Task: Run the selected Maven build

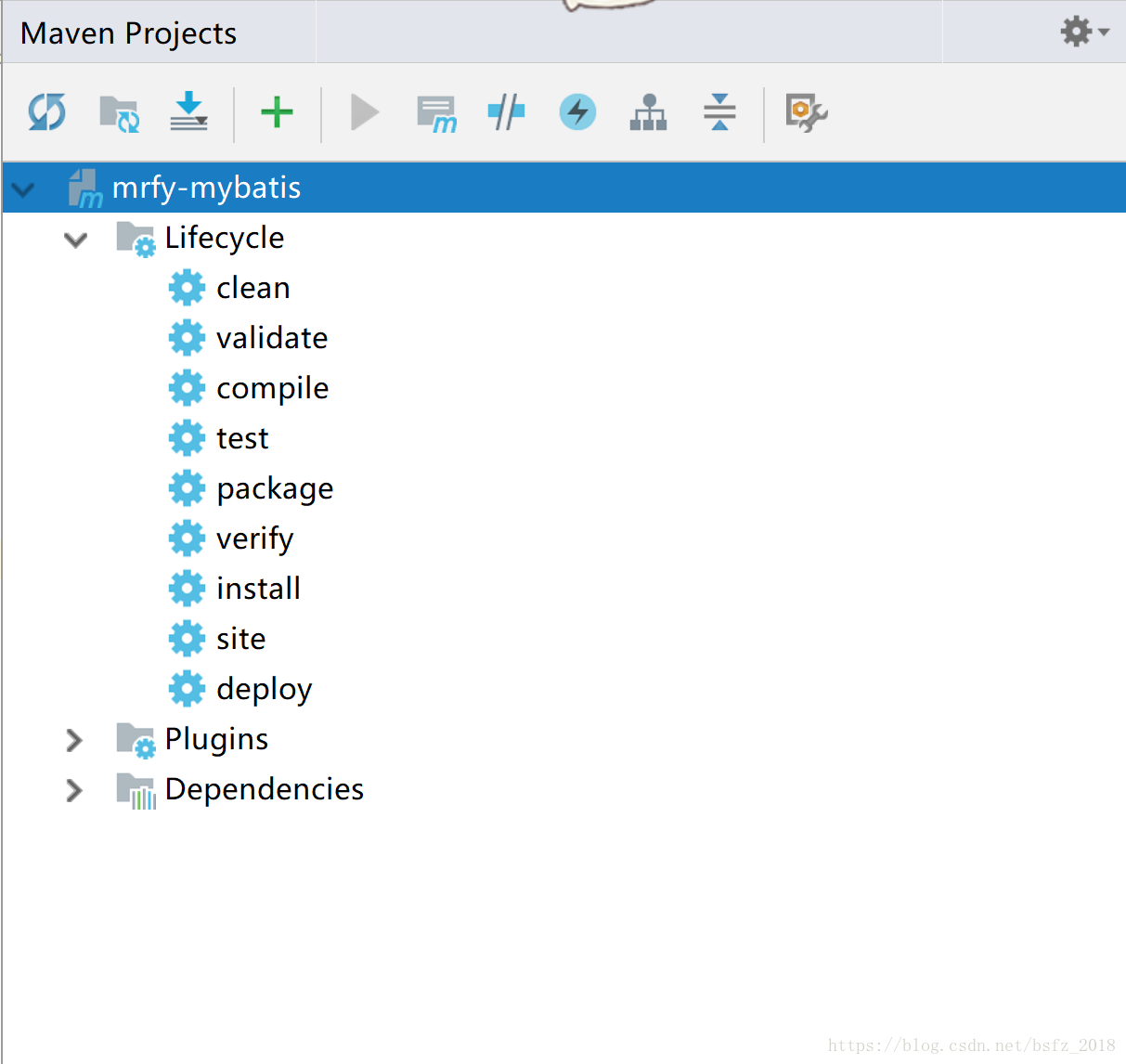Action: click(365, 112)
